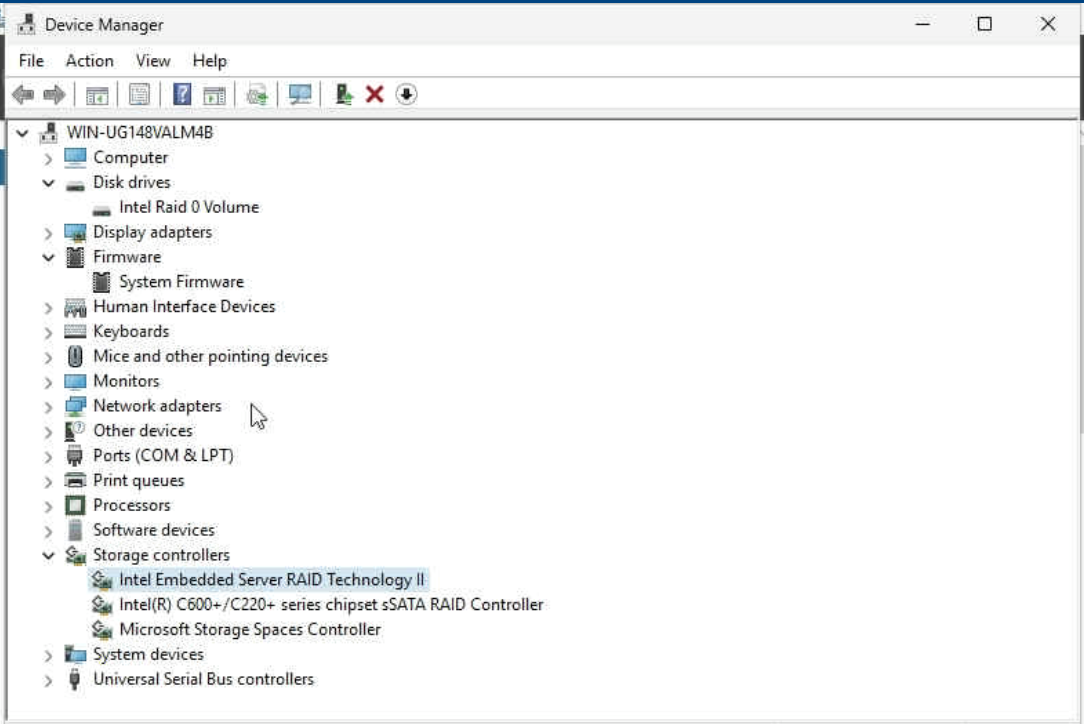Click the Storage controllers category icon

75,555
